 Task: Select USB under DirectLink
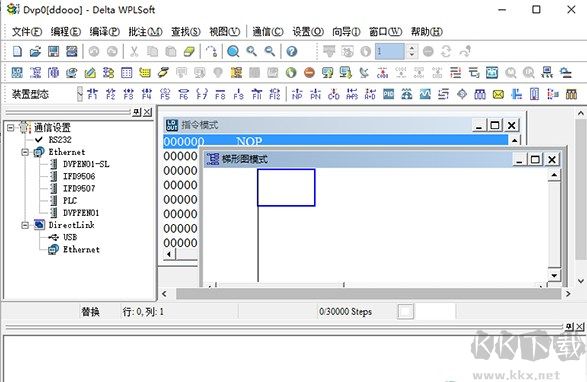tap(70, 237)
